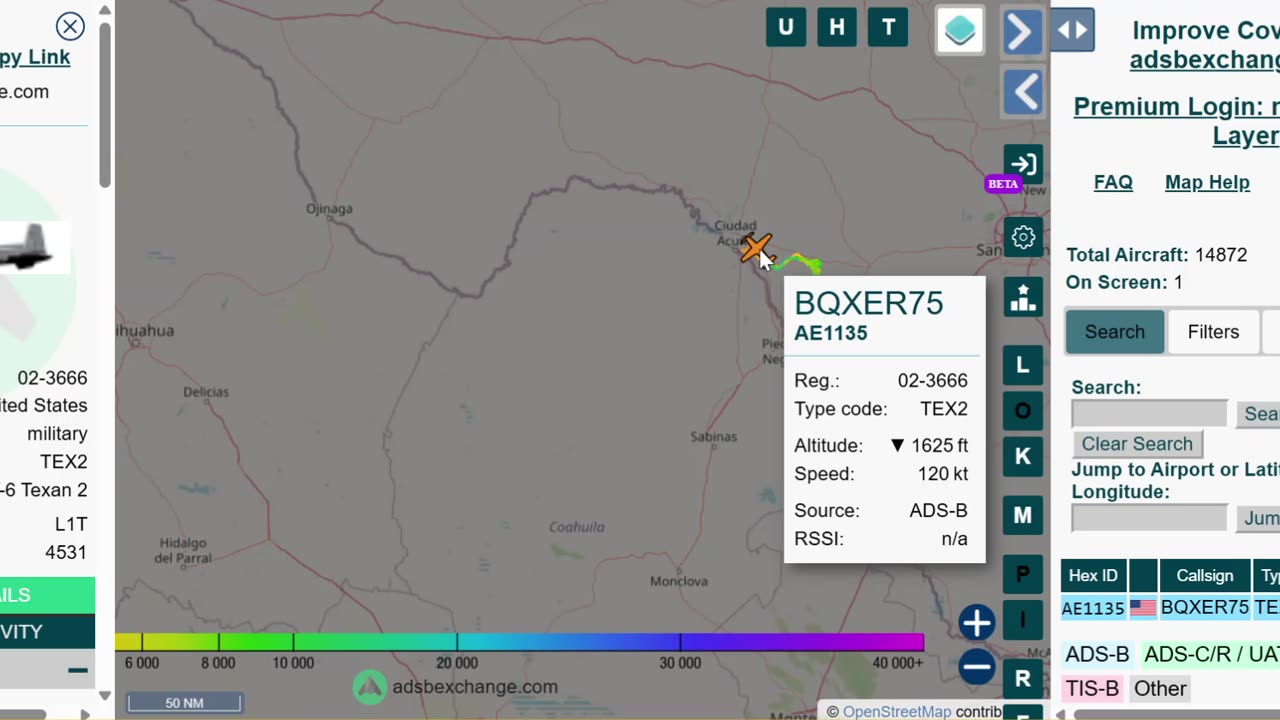Screen dimensions: 1280x720
Task: Sort table by Callsign column
Action: pos(1204,576)
